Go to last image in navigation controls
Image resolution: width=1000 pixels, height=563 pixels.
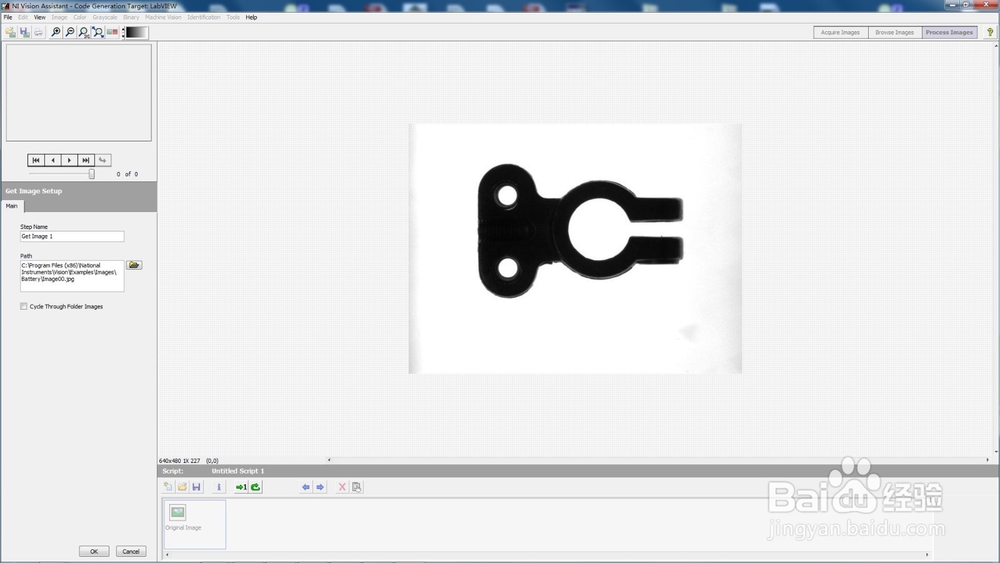coord(86,160)
